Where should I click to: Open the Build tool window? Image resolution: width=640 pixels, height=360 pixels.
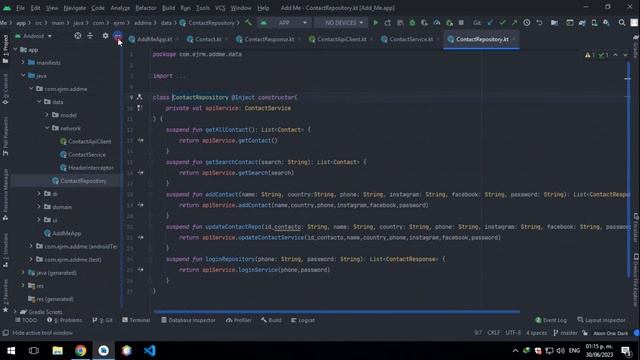coord(271,320)
